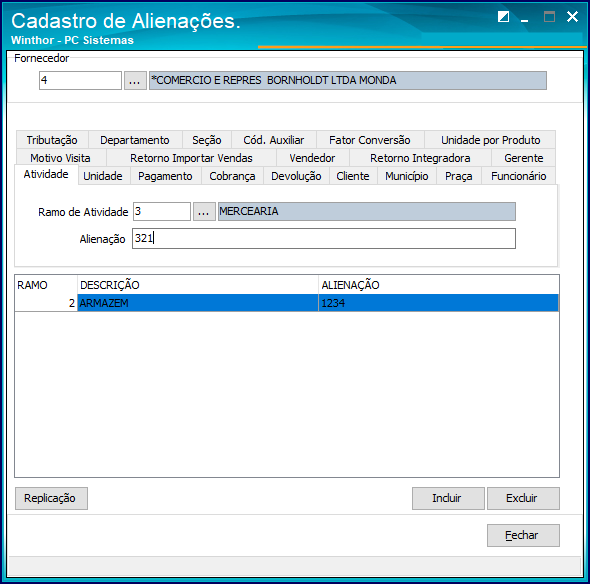Maximize the Cadastro de Alienações window

pos(549,17)
